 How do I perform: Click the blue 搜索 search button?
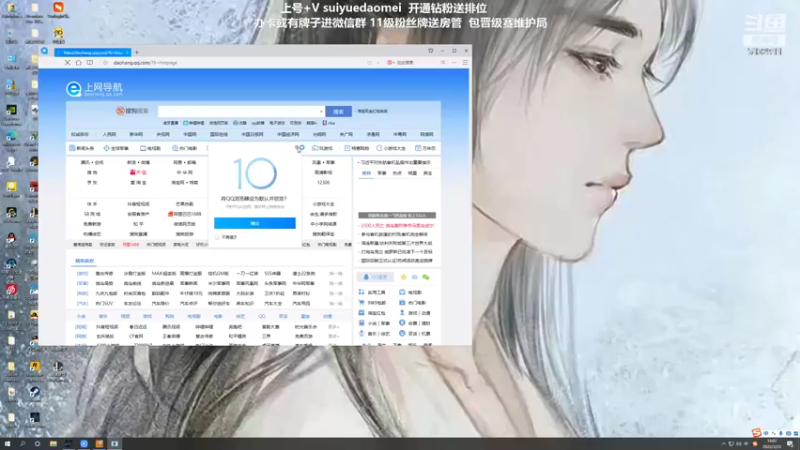tap(338, 111)
